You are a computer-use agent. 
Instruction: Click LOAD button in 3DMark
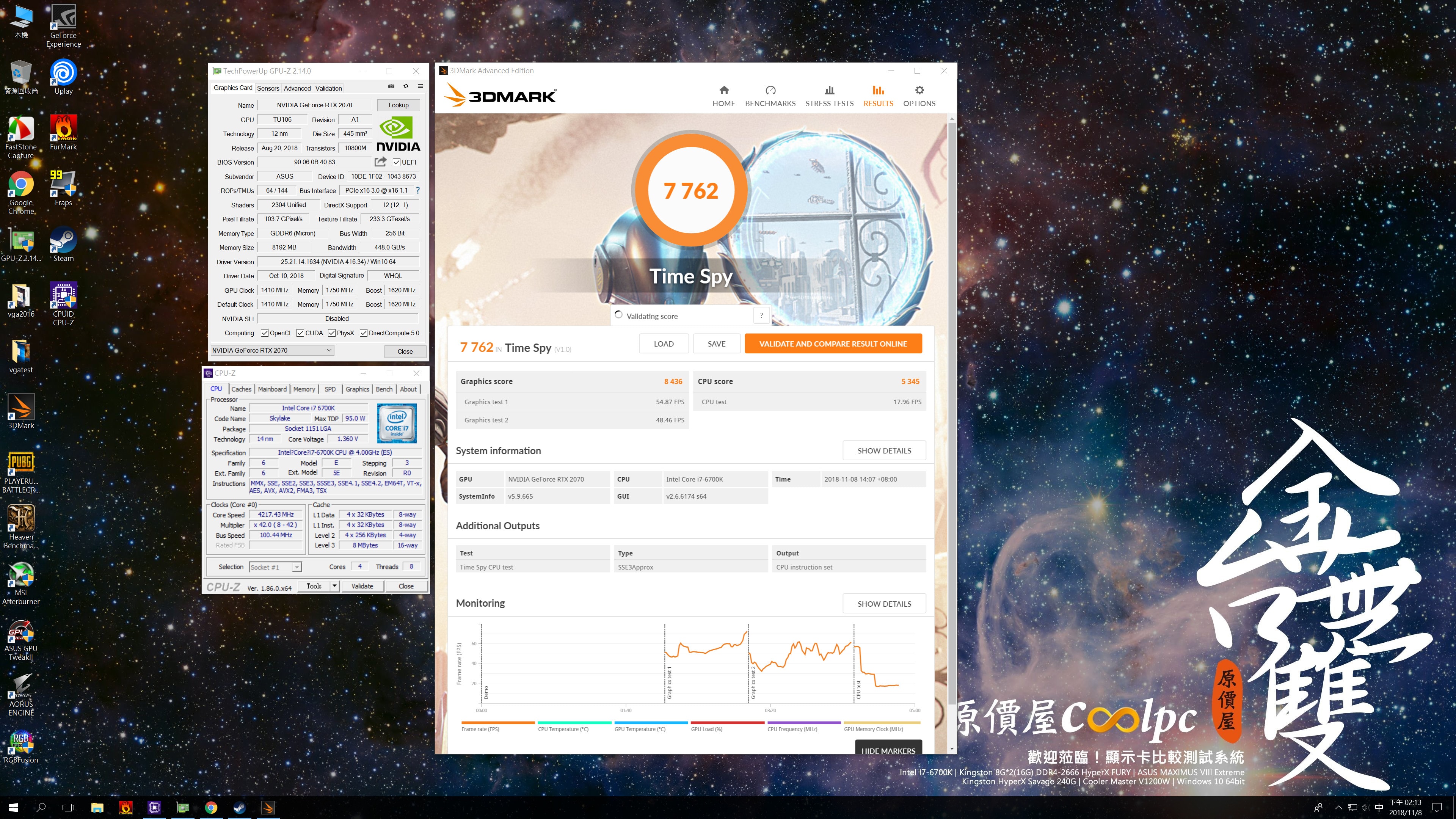tap(664, 344)
